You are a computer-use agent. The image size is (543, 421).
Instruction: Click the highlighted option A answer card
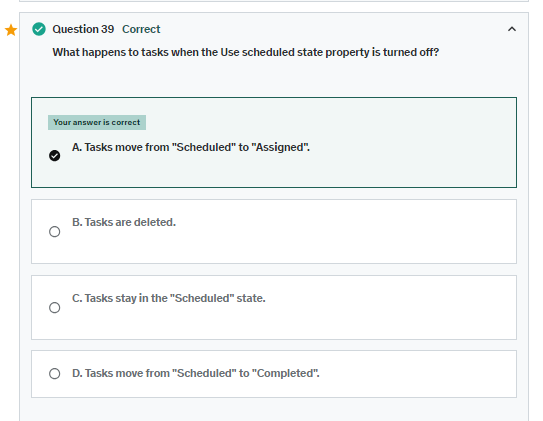(x=274, y=143)
